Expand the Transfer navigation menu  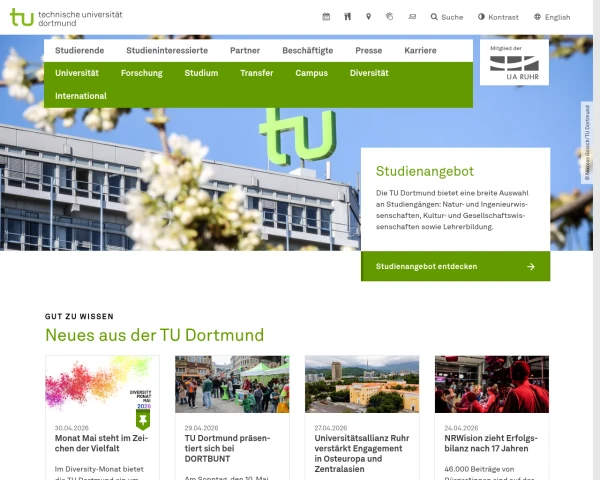(x=257, y=73)
